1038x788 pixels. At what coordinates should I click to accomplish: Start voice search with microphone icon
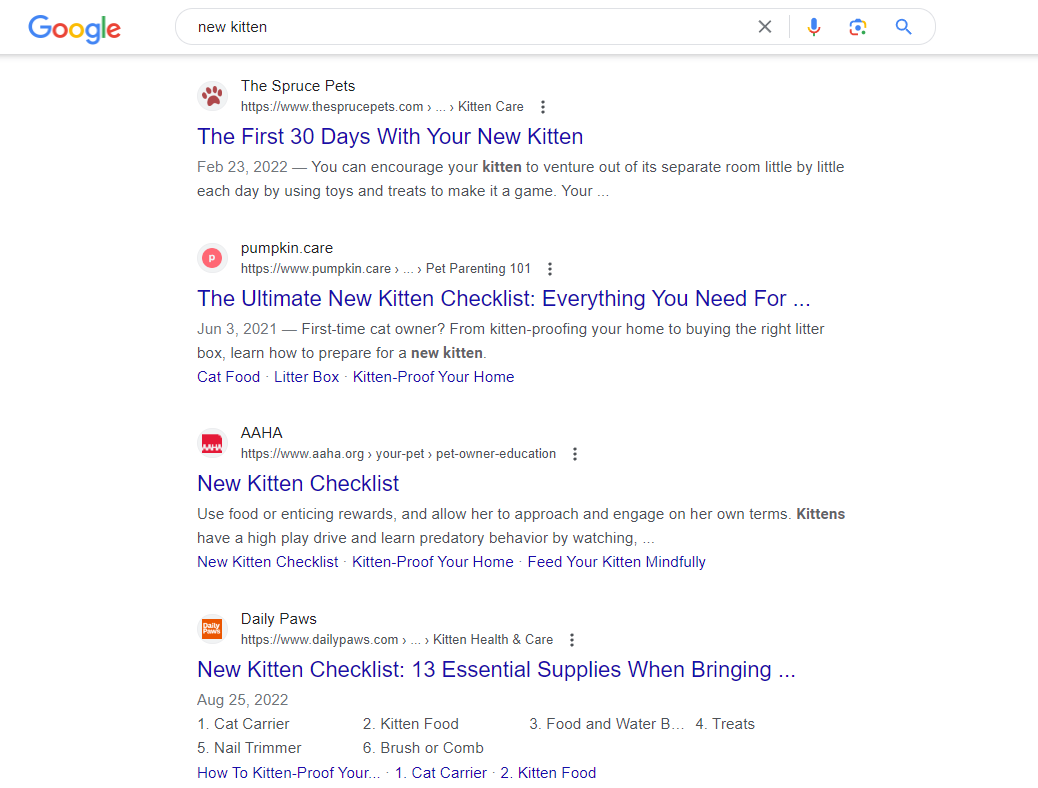pyautogui.click(x=814, y=26)
